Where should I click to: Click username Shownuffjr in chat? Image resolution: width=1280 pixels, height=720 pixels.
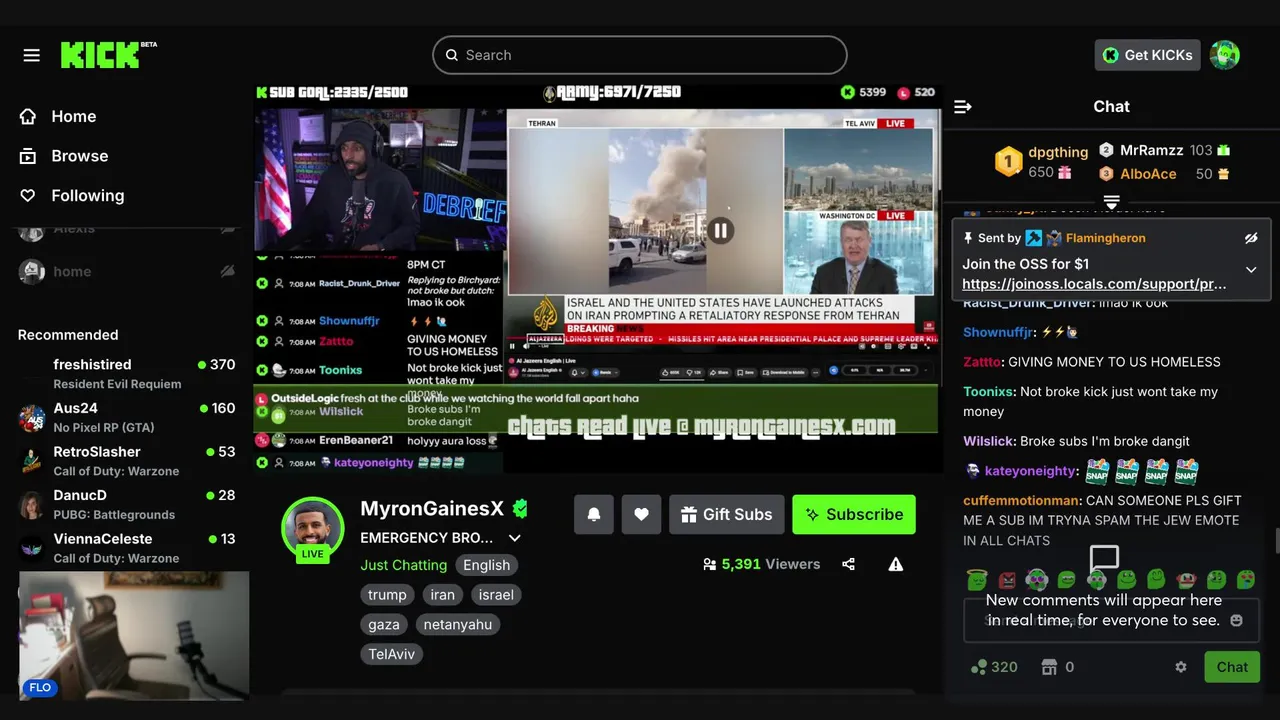1000,332
